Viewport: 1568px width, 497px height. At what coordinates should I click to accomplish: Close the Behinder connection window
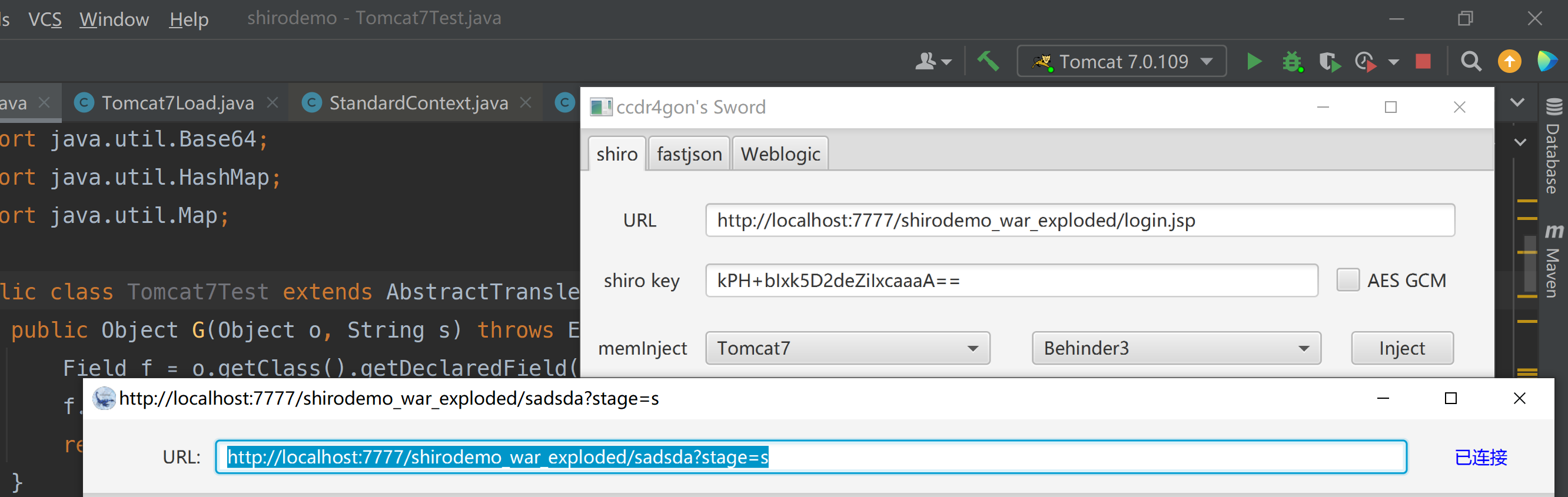(1519, 398)
